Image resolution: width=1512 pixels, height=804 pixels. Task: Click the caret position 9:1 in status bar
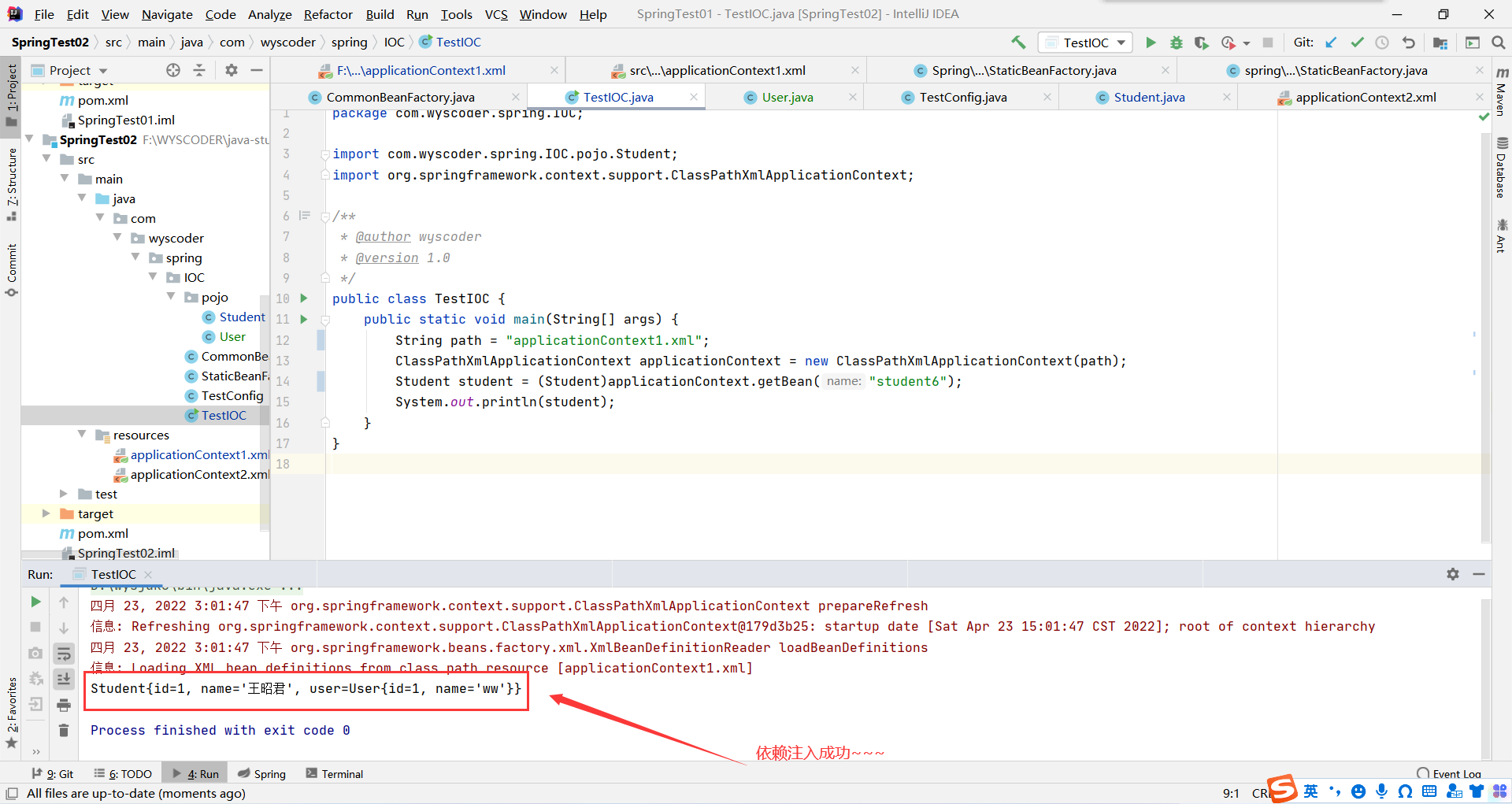tap(1231, 793)
